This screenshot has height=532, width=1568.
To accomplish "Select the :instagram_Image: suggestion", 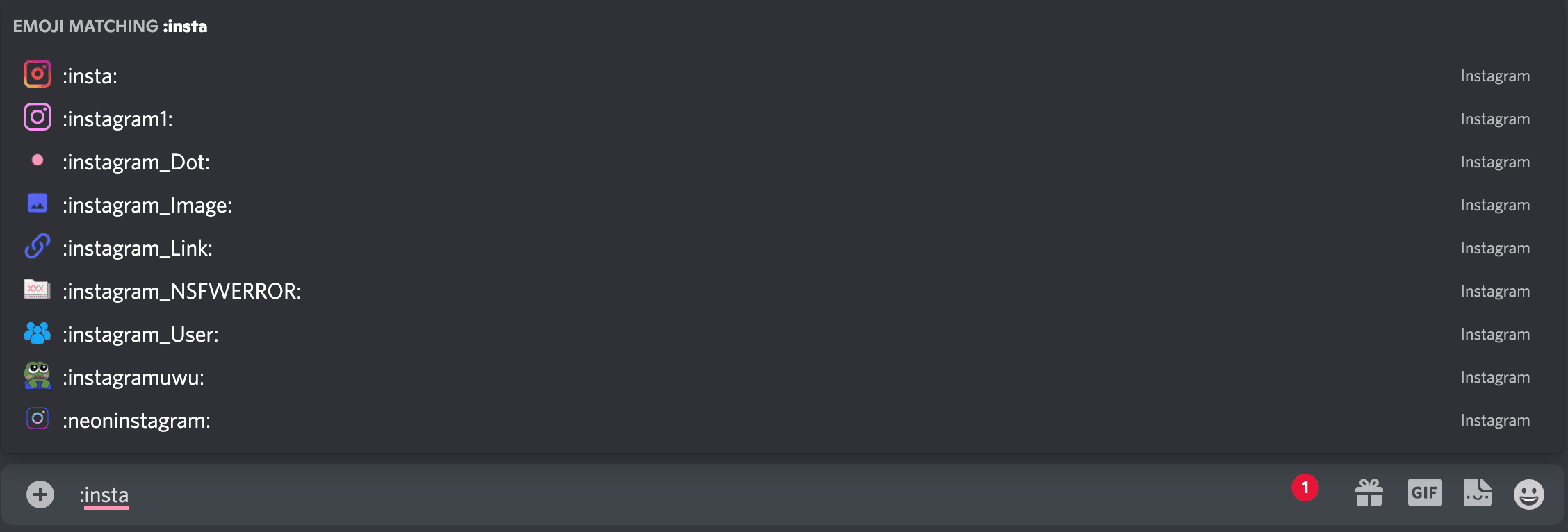I will coord(782,205).
